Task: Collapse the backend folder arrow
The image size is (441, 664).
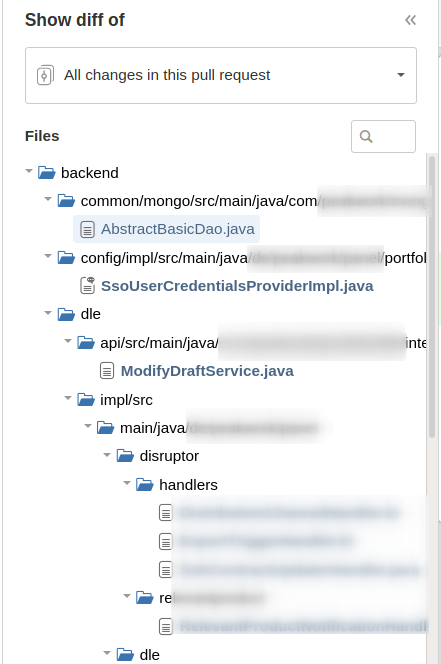Action: pos(29,172)
